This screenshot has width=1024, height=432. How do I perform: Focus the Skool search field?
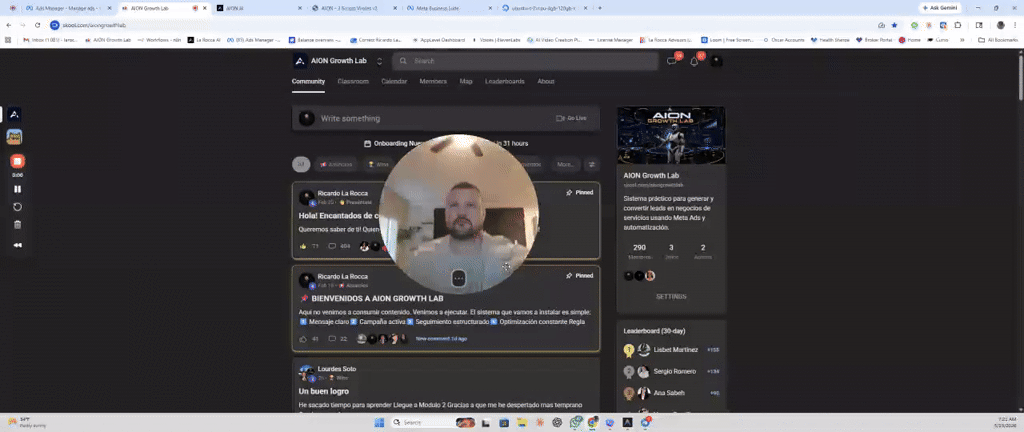(525, 61)
